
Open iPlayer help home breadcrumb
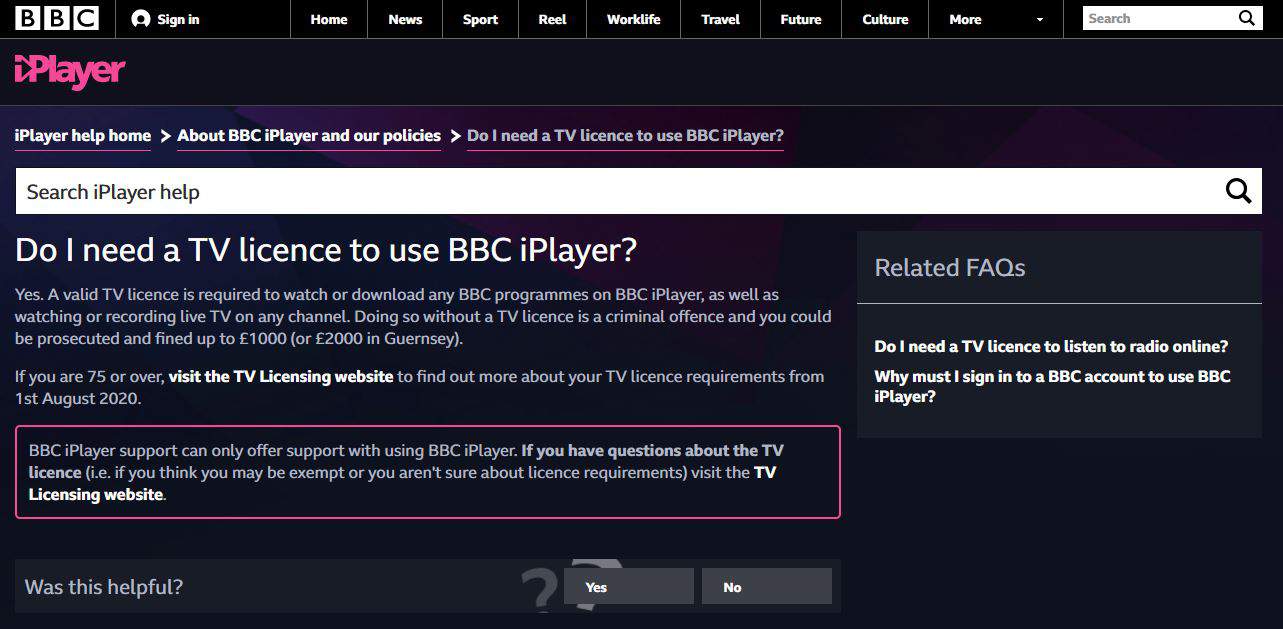pos(83,136)
